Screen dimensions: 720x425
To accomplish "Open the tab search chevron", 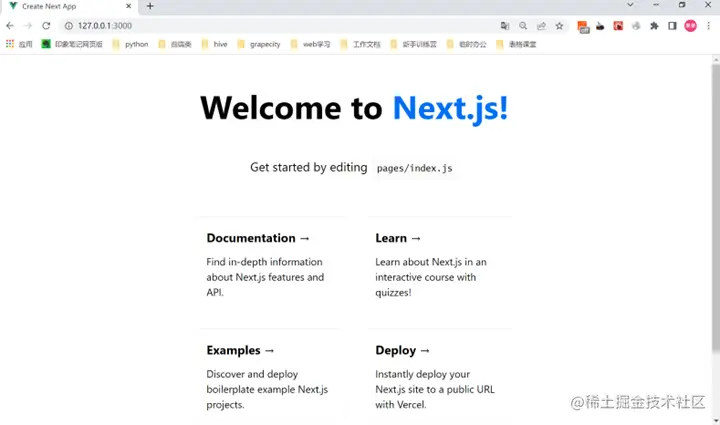I will (x=630, y=5).
